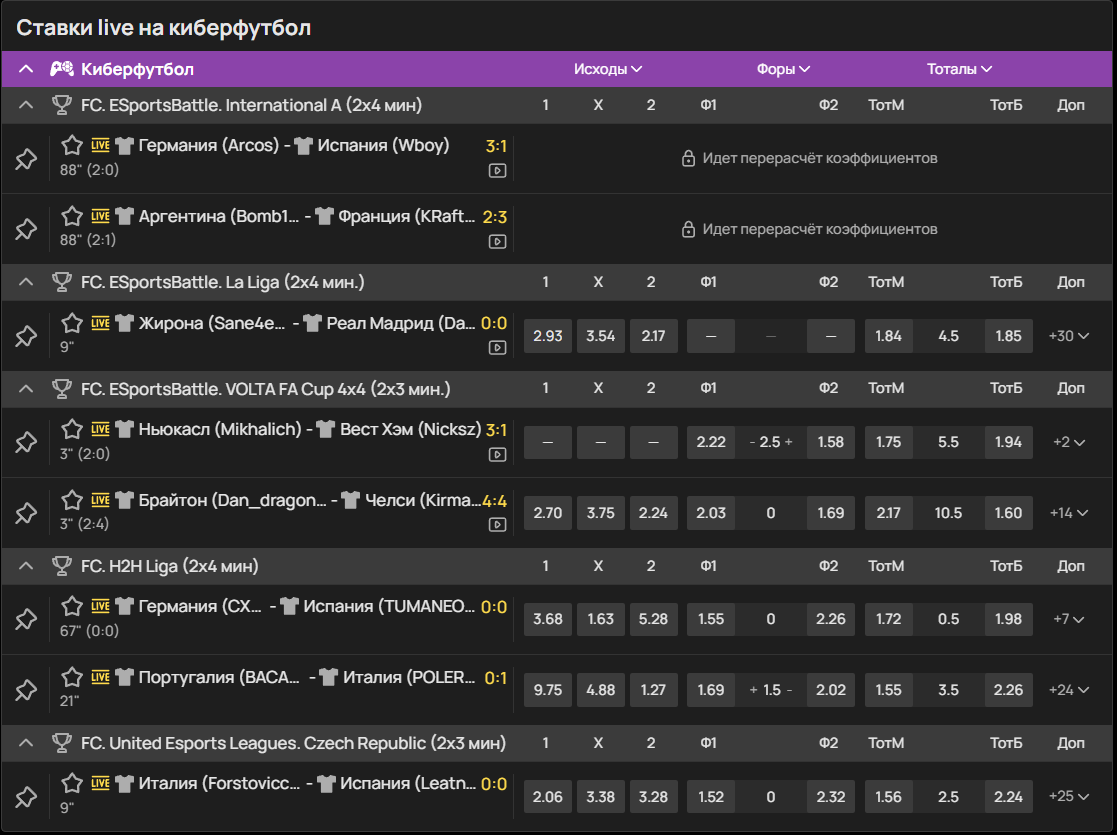Pin the Германия (Arcos) vs Испания (Wboy) match
The image size is (1117, 835).
(x=26, y=159)
